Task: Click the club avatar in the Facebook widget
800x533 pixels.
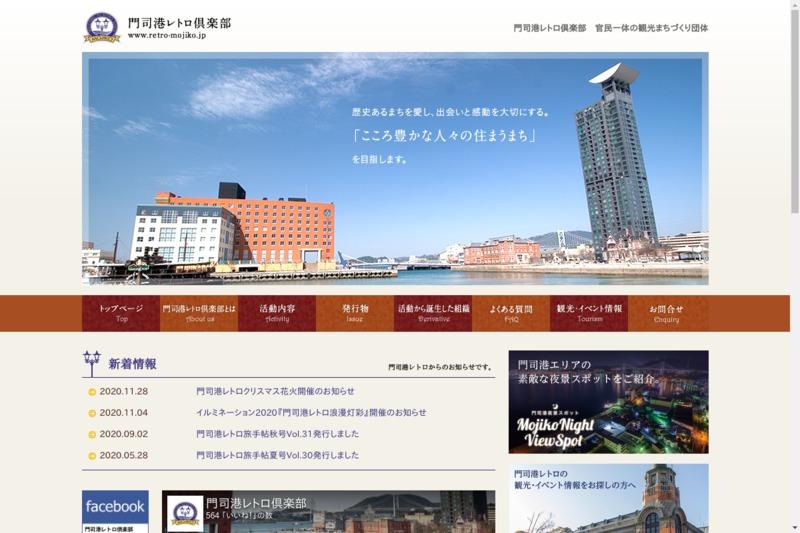Action: pyautogui.click(x=185, y=513)
